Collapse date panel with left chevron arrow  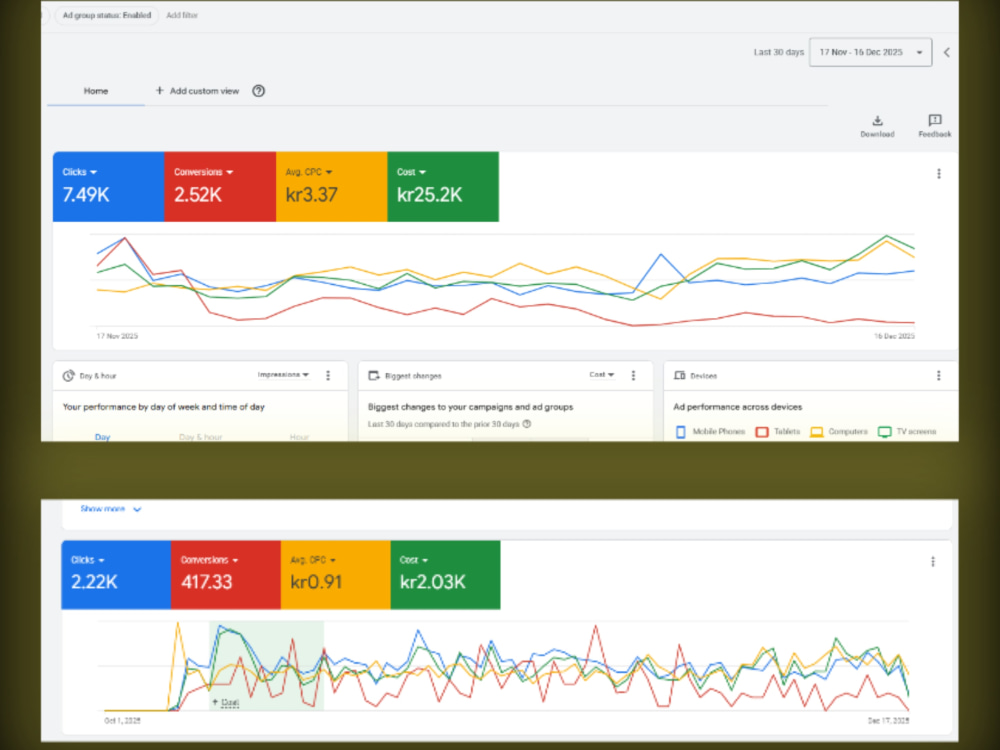[947, 52]
